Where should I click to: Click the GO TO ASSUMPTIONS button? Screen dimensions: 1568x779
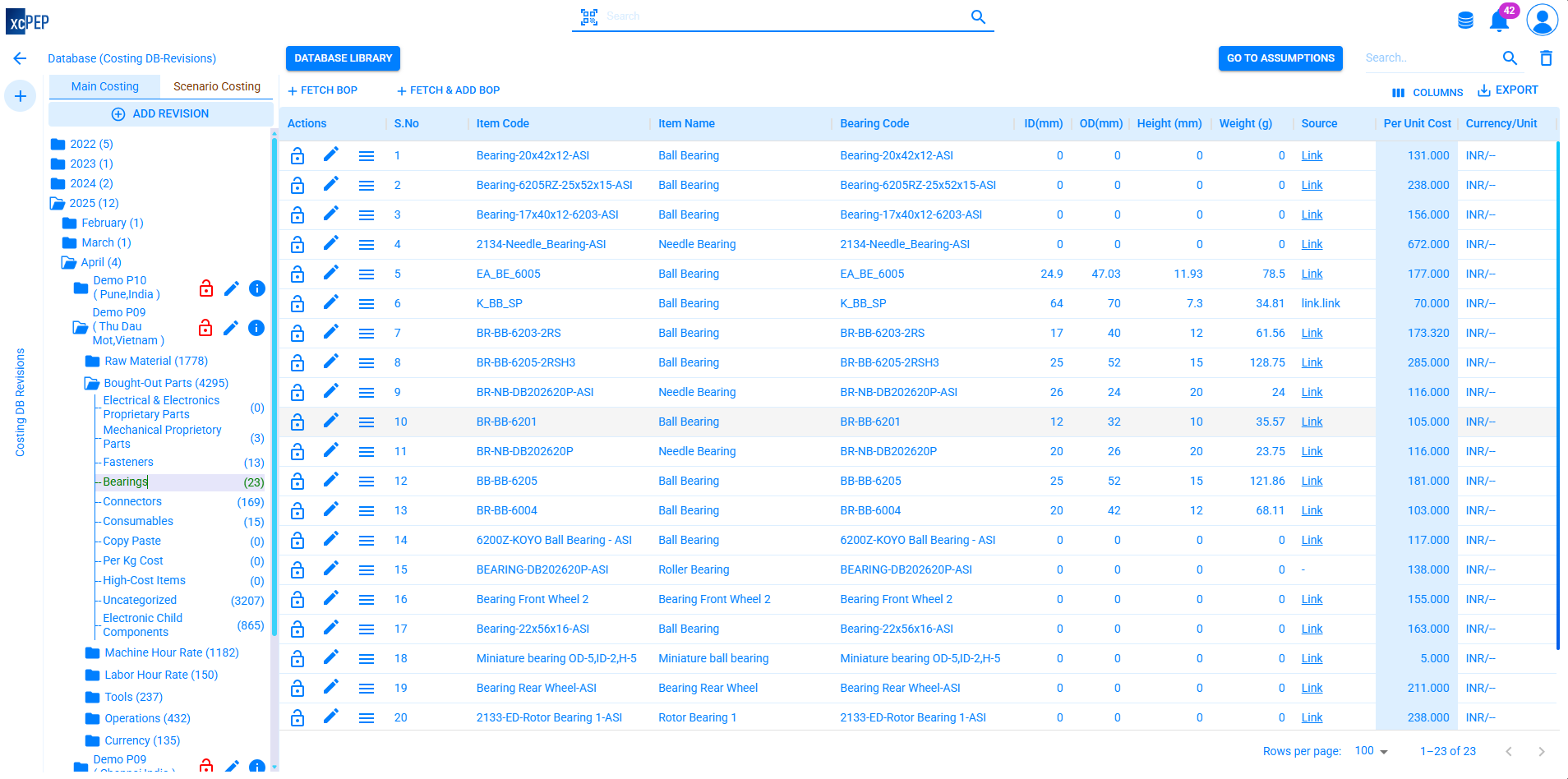click(x=1280, y=58)
